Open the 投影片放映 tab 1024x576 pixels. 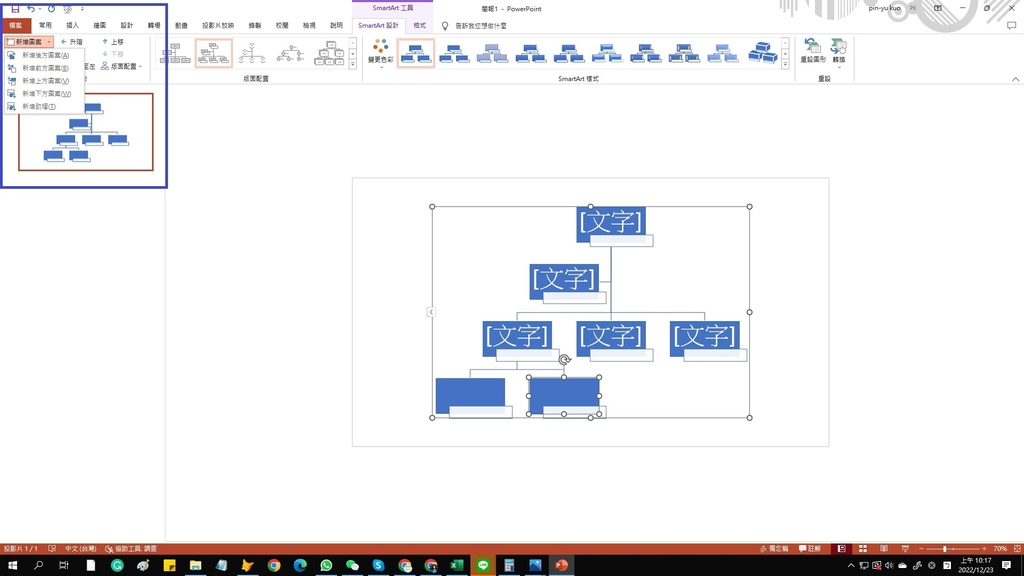point(217,25)
